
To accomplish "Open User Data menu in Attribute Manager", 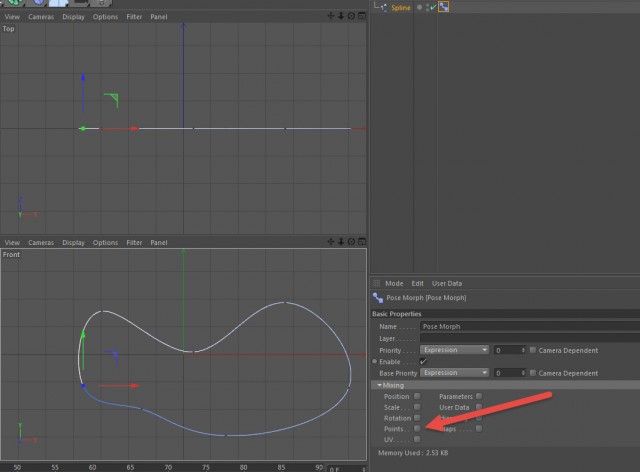I will click(447, 283).
